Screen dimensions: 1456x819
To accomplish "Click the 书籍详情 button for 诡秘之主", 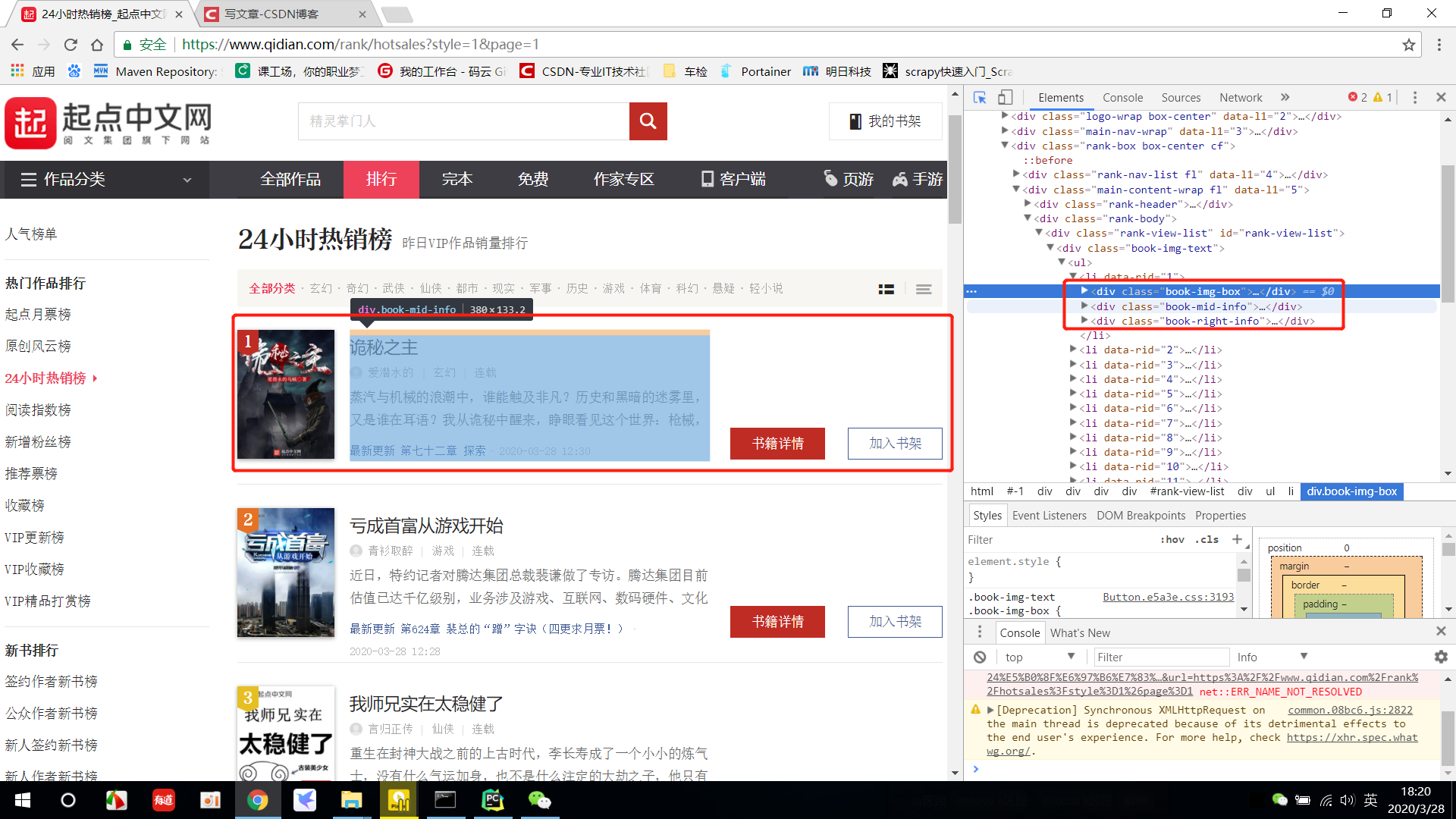I will (x=777, y=444).
